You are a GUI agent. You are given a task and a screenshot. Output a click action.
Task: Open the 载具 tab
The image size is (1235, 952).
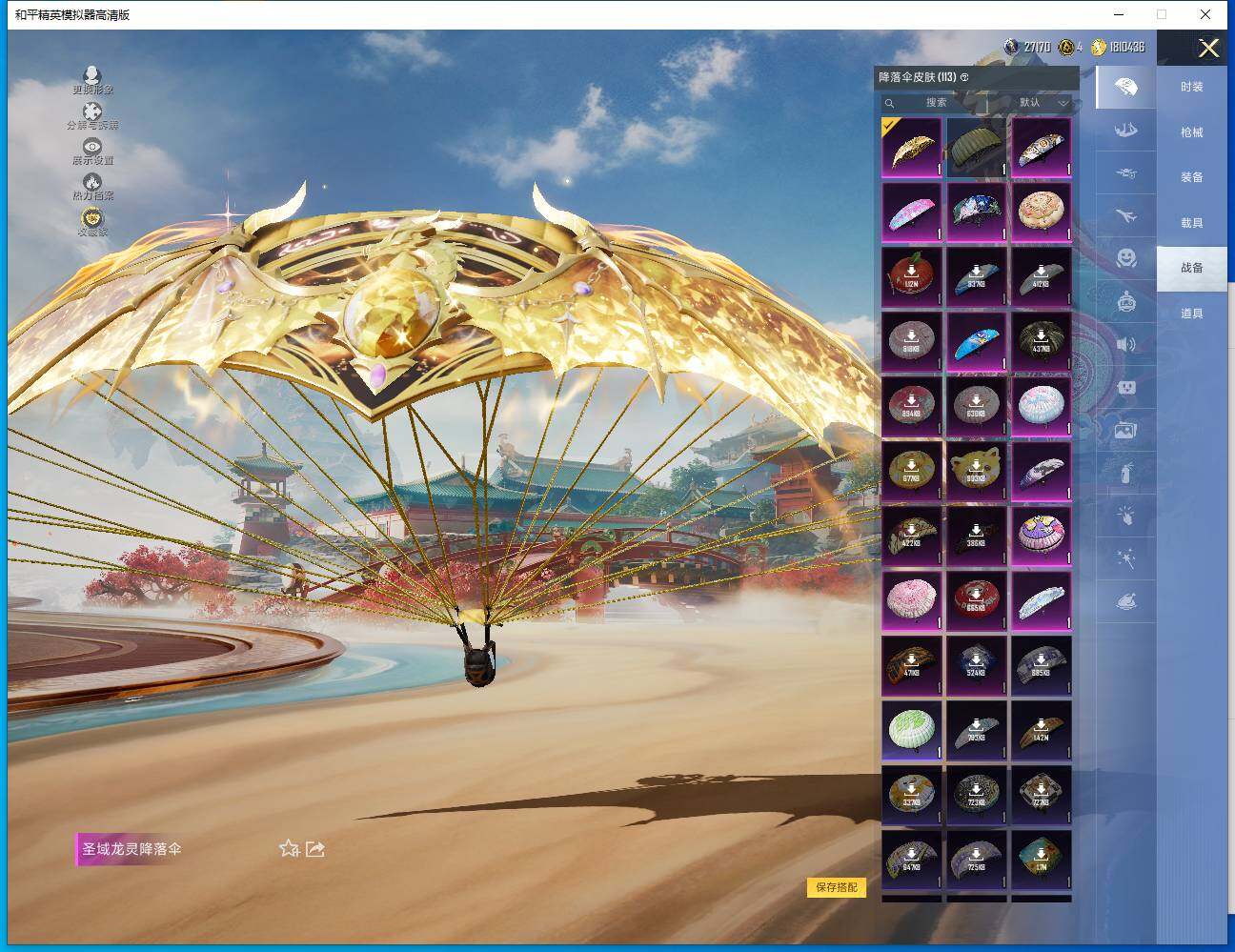pos(1192,223)
